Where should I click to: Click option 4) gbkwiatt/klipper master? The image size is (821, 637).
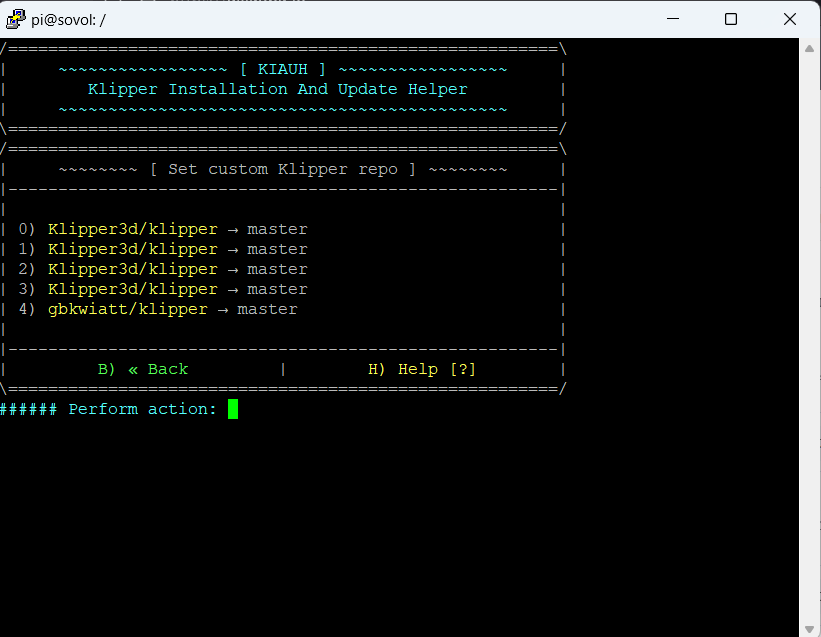tap(158, 309)
